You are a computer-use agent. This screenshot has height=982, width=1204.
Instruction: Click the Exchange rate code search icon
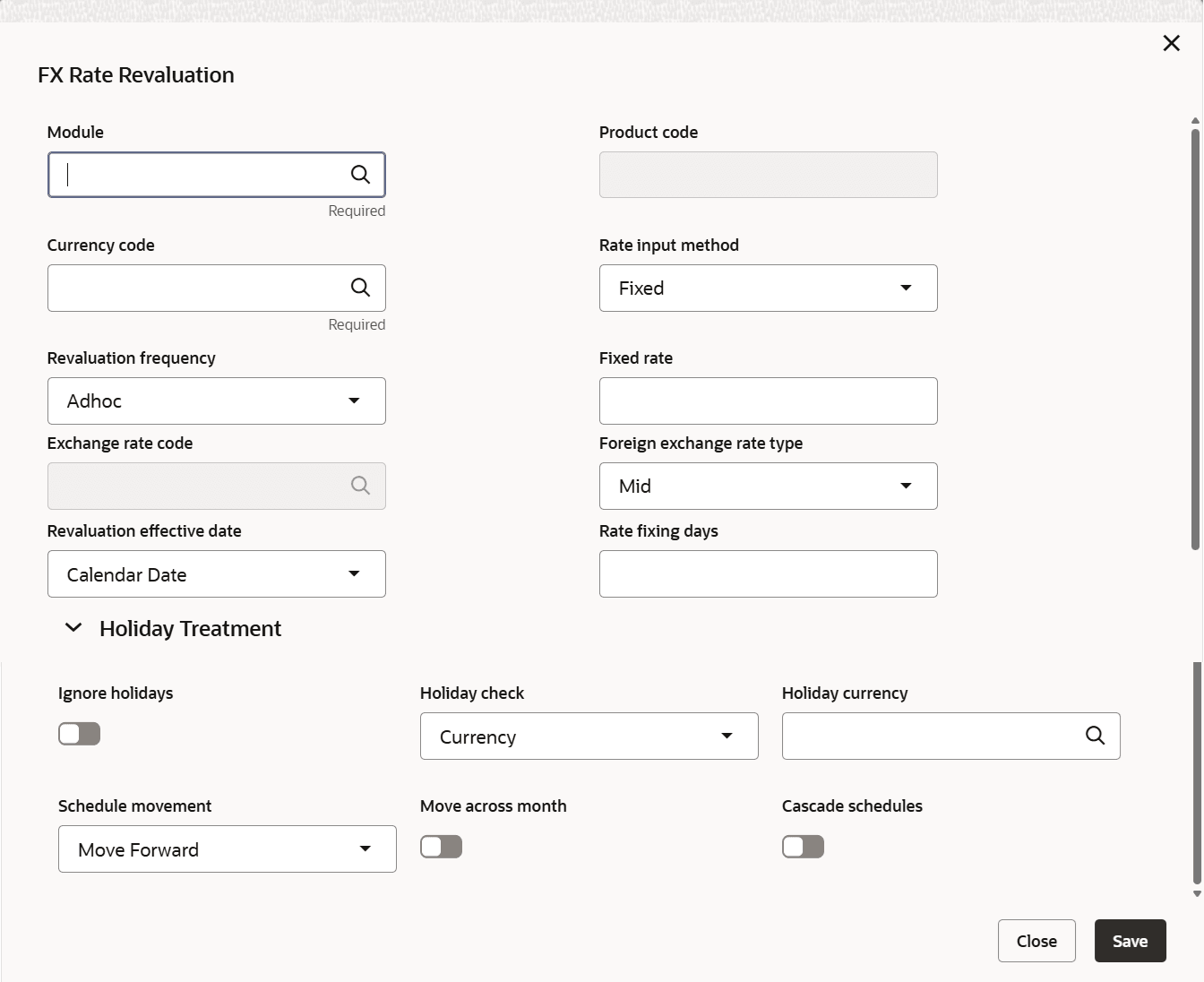click(x=360, y=486)
